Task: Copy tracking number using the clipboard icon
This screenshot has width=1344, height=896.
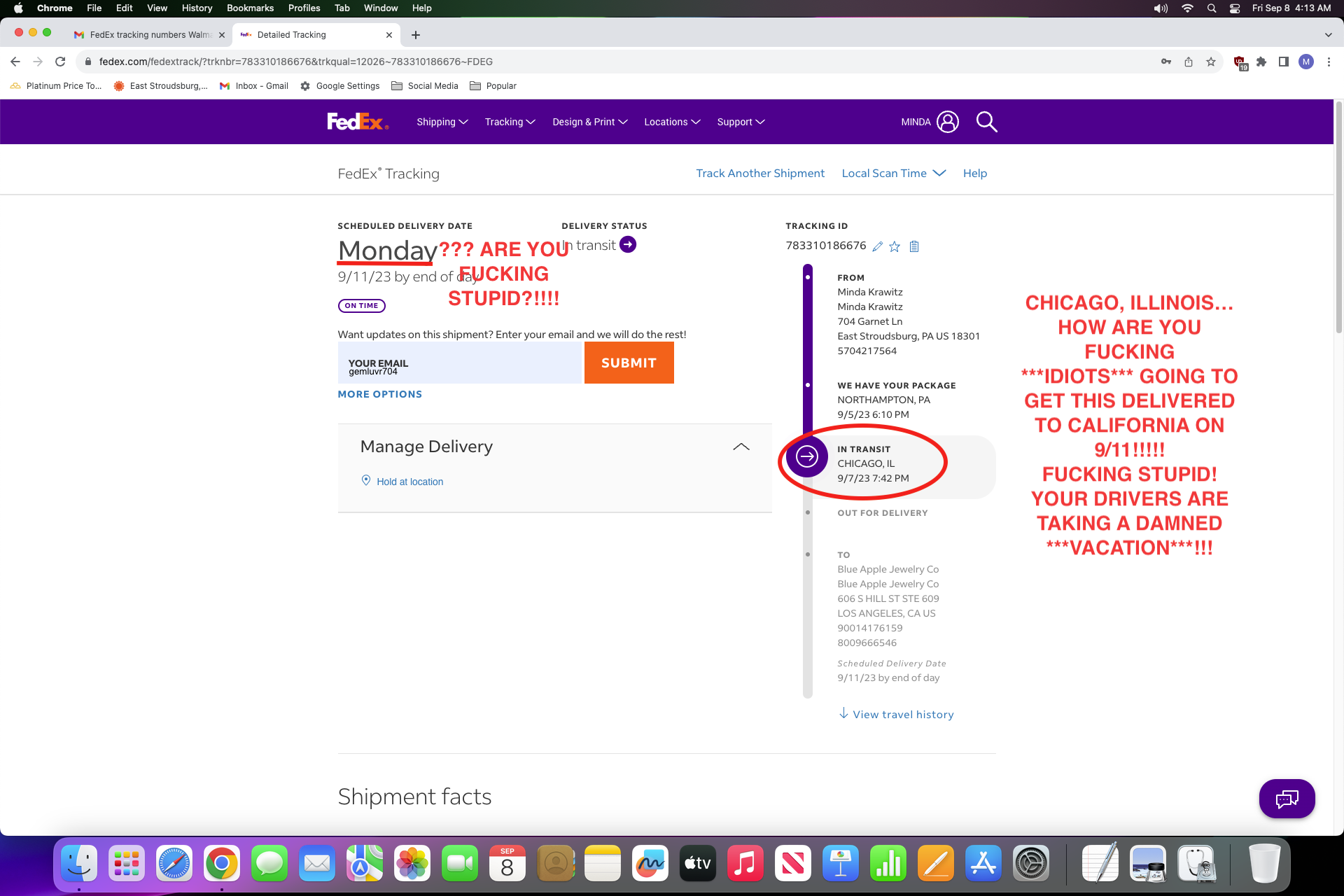Action: [913, 246]
